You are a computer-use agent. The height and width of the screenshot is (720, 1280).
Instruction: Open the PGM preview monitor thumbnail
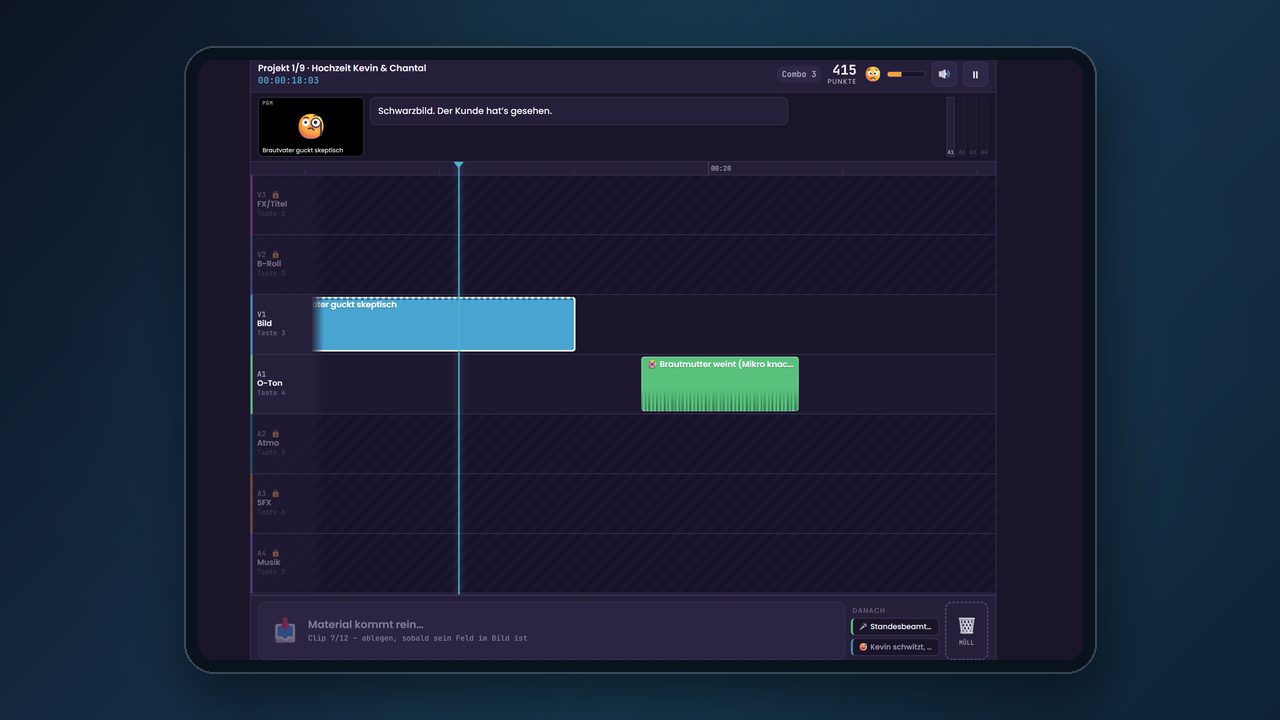tap(311, 127)
